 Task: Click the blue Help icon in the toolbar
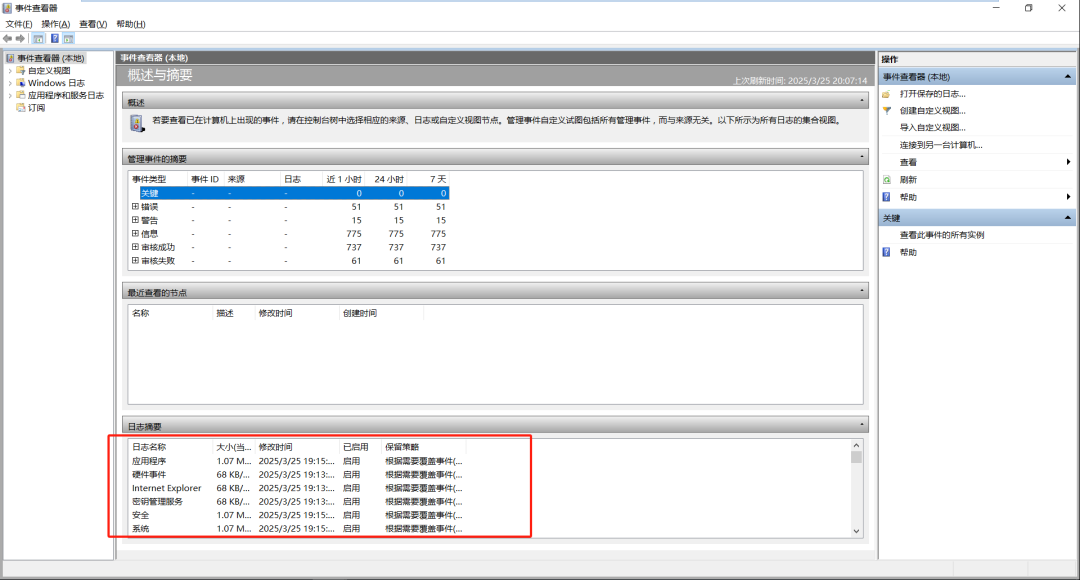(55, 38)
